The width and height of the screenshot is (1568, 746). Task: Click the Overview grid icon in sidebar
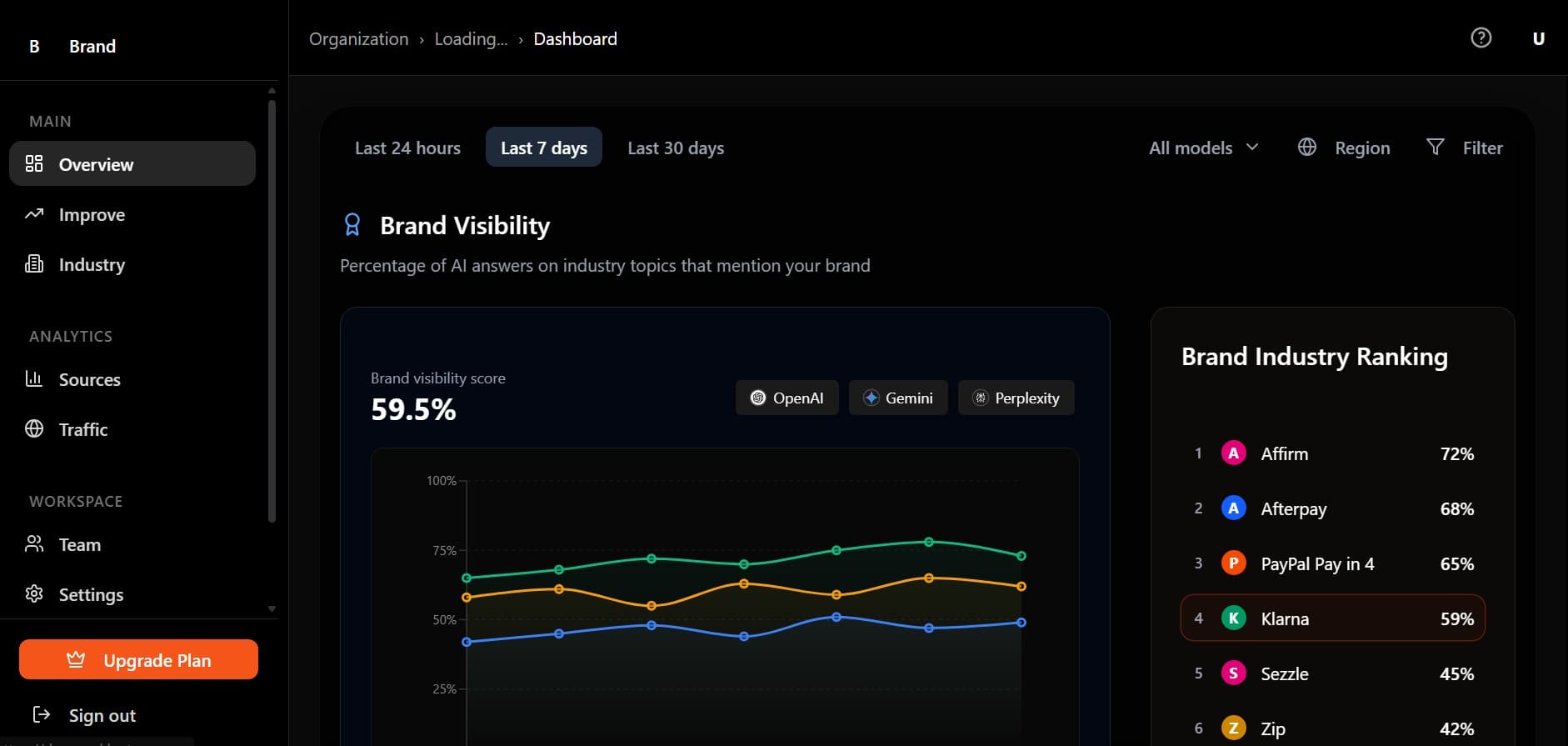pyautogui.click(x=34, y=163)
